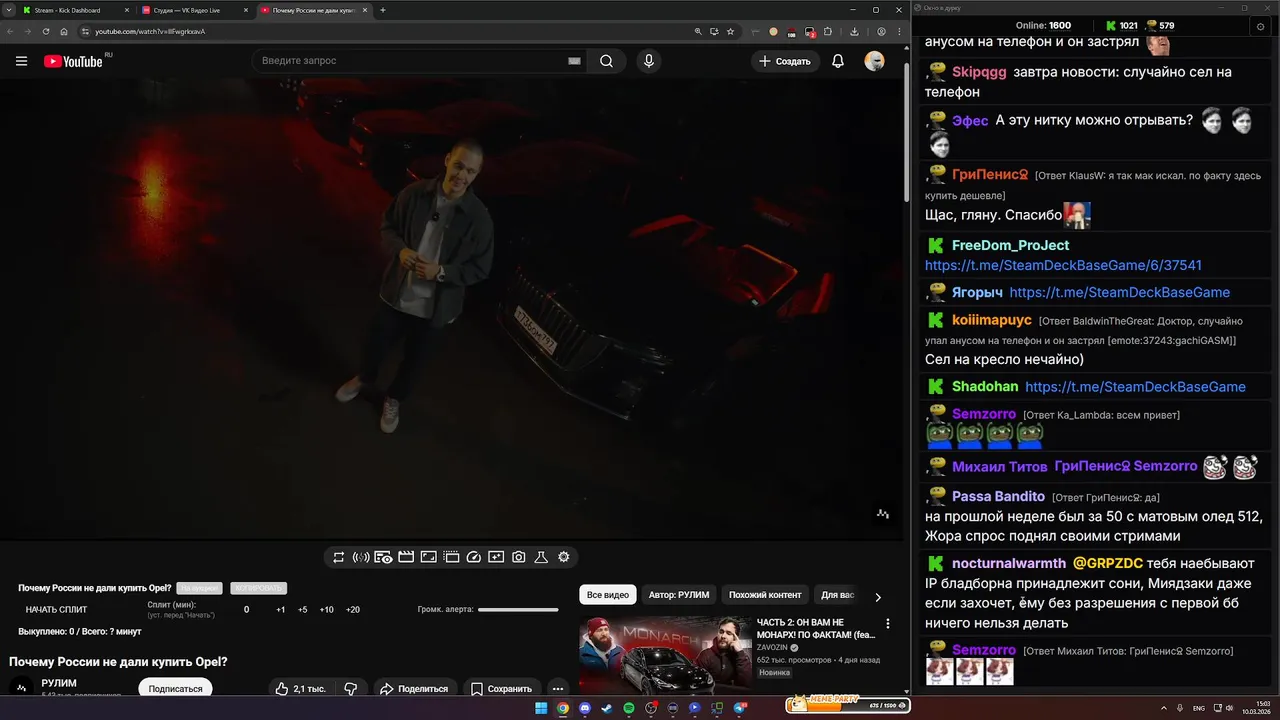The width and height of the screenshot is (1280, 720).
Task: Open browser downloads icon
Action: (854, 31)
